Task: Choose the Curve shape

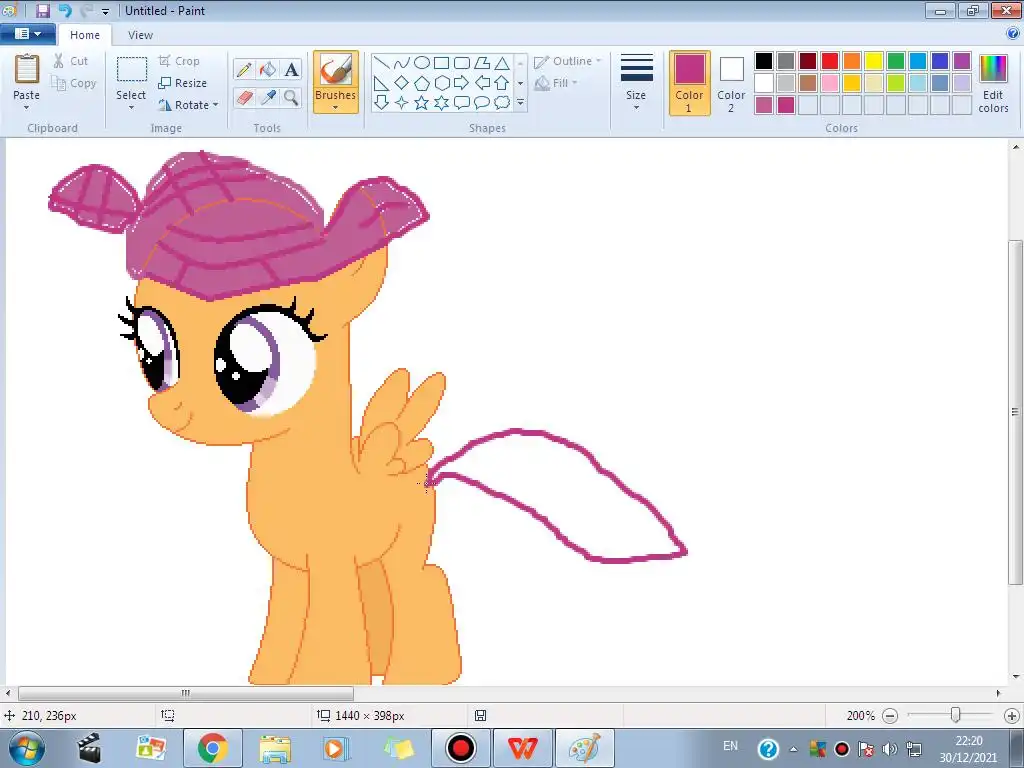Action: tap(402, 63)
